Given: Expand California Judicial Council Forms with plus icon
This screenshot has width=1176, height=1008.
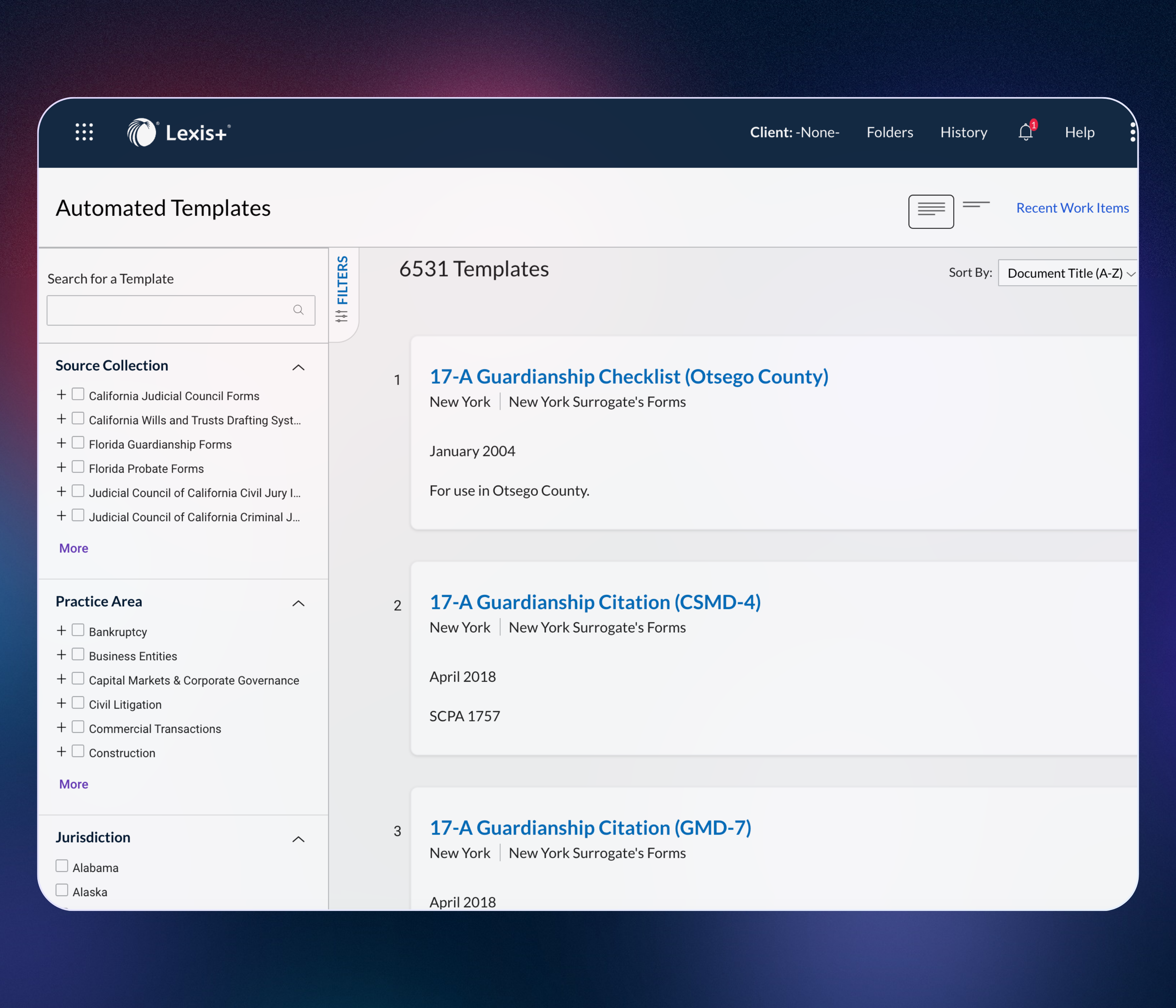Looking at the screenshot, I should pos(61,394).
